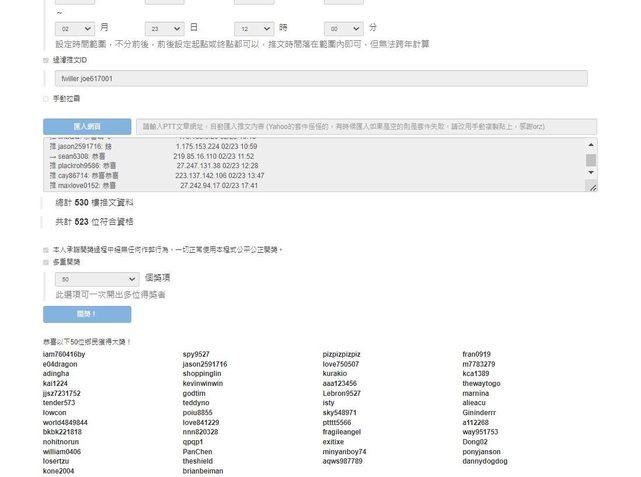Click the filter ID field containing joe617001
641x477 pixels.
point(321,78)
